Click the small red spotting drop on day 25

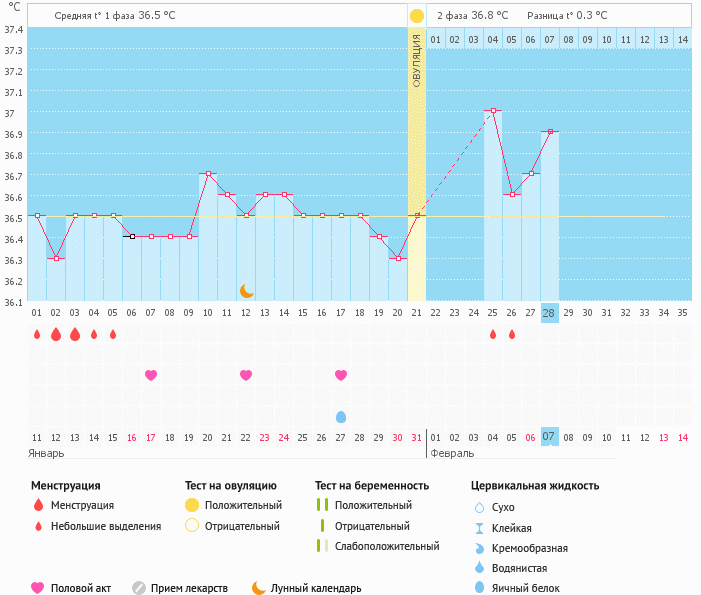[493, 334]
